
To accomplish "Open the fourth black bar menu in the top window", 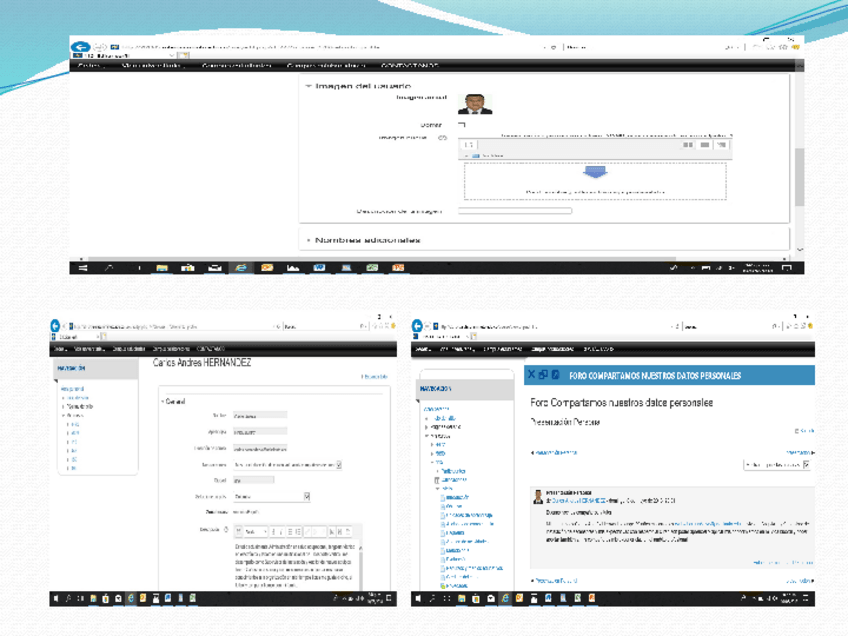I will point(326,65).
